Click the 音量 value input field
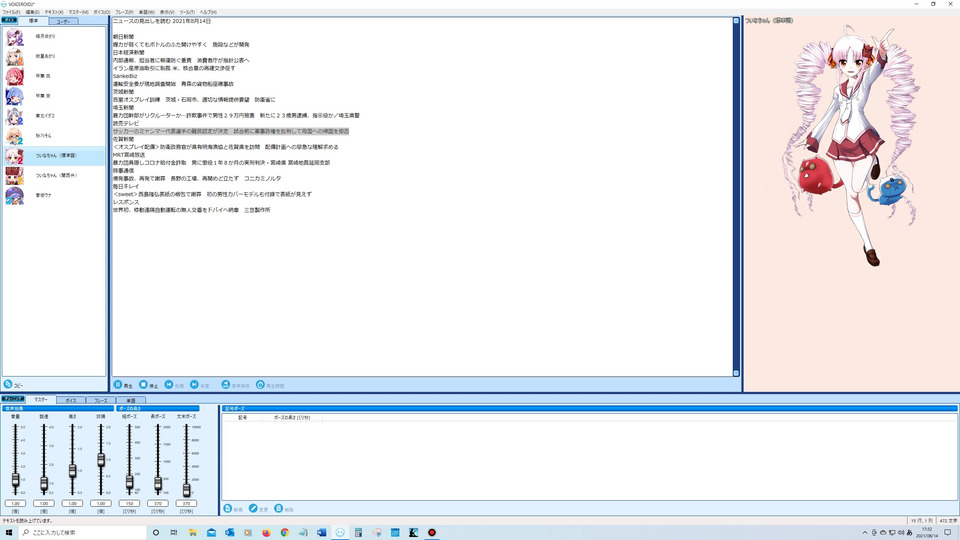960x540 pixels. [x=15, y=503]
